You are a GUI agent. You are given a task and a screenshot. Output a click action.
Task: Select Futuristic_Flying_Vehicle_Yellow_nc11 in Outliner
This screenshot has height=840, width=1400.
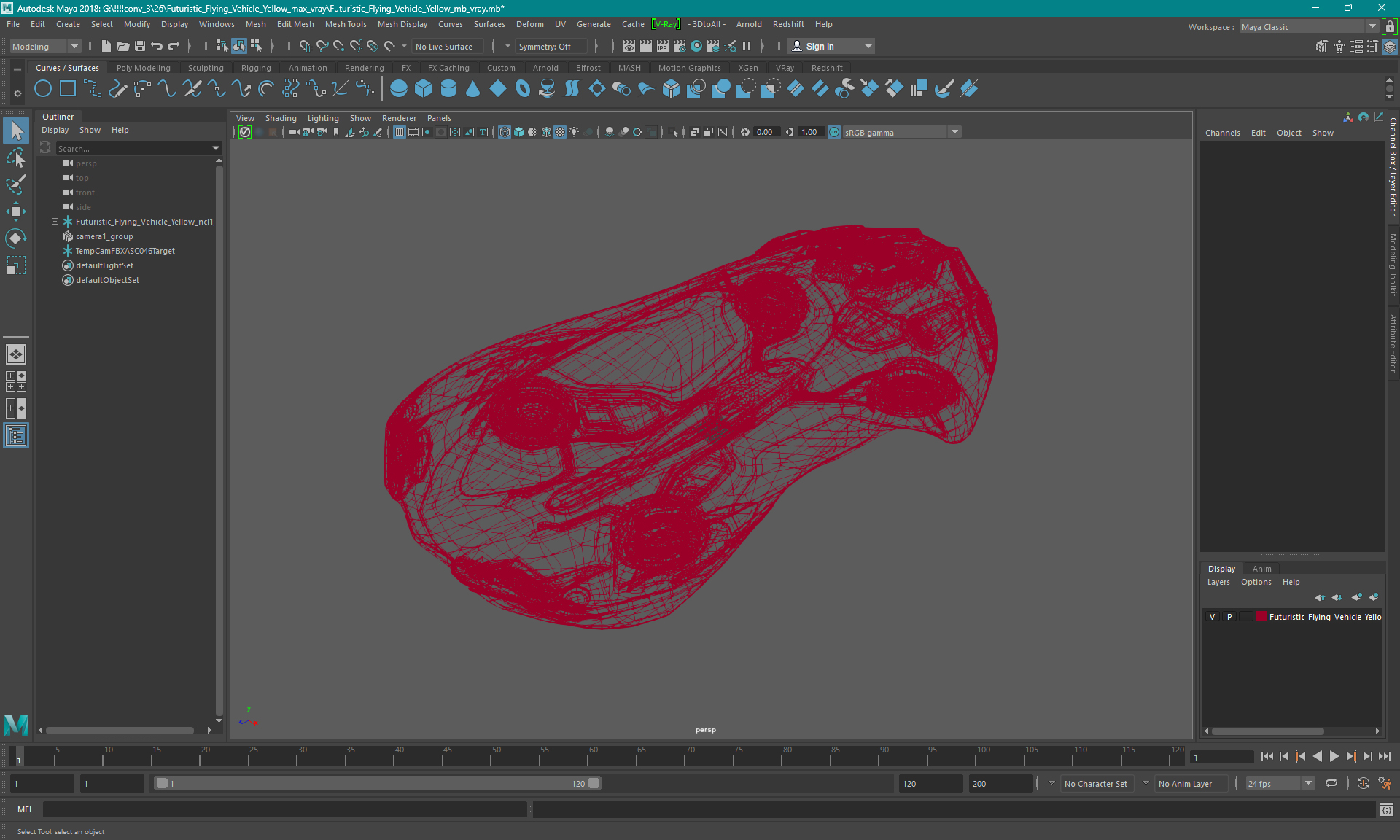143,221
